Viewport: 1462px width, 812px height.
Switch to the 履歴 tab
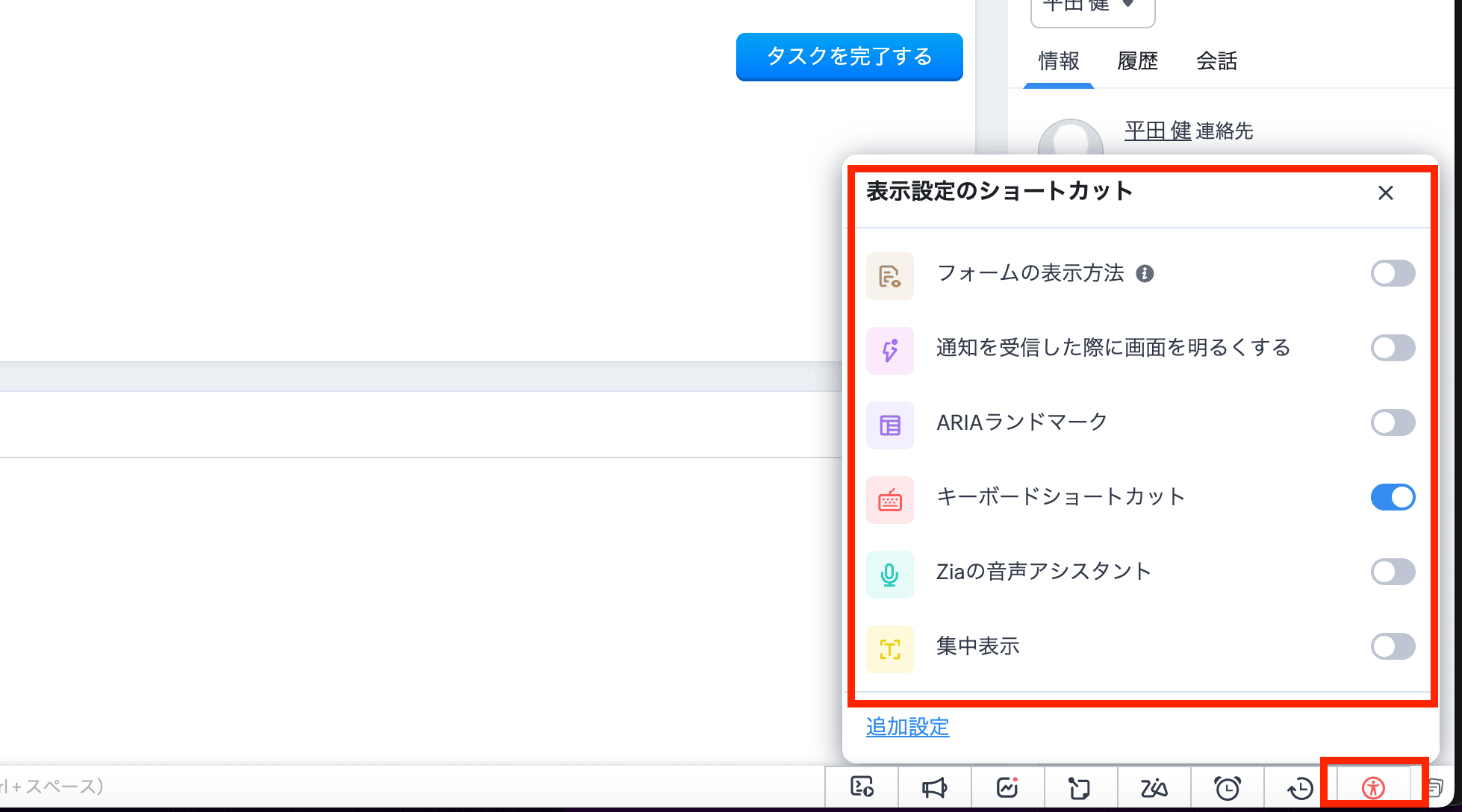(1137, 61)
